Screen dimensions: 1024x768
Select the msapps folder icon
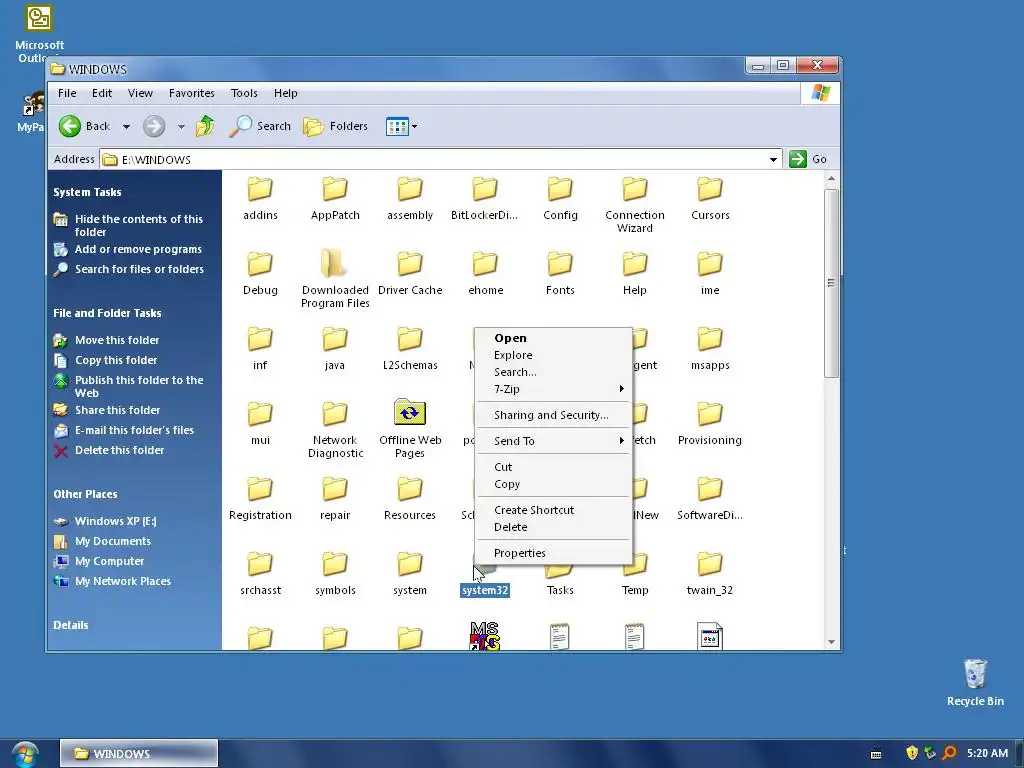pyautogui.click(x=710, y=339)
